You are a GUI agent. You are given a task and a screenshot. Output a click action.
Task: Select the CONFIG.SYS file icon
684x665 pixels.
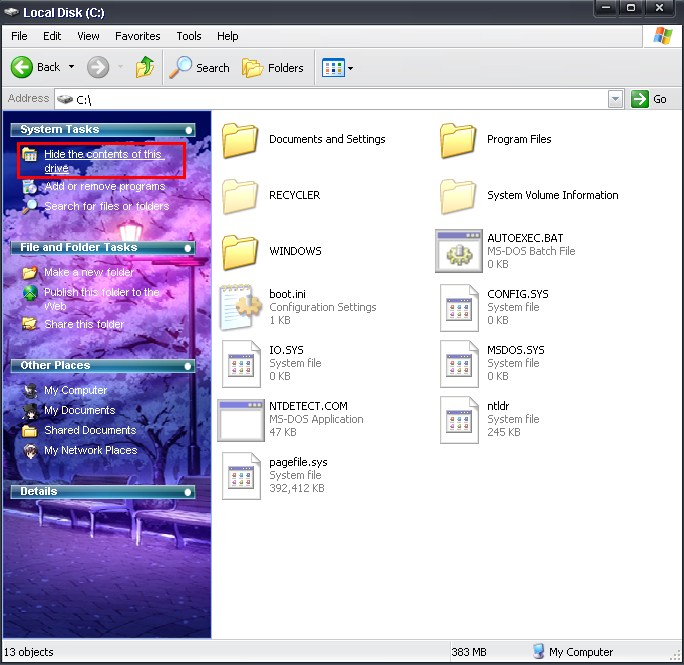tap(459, 308)
